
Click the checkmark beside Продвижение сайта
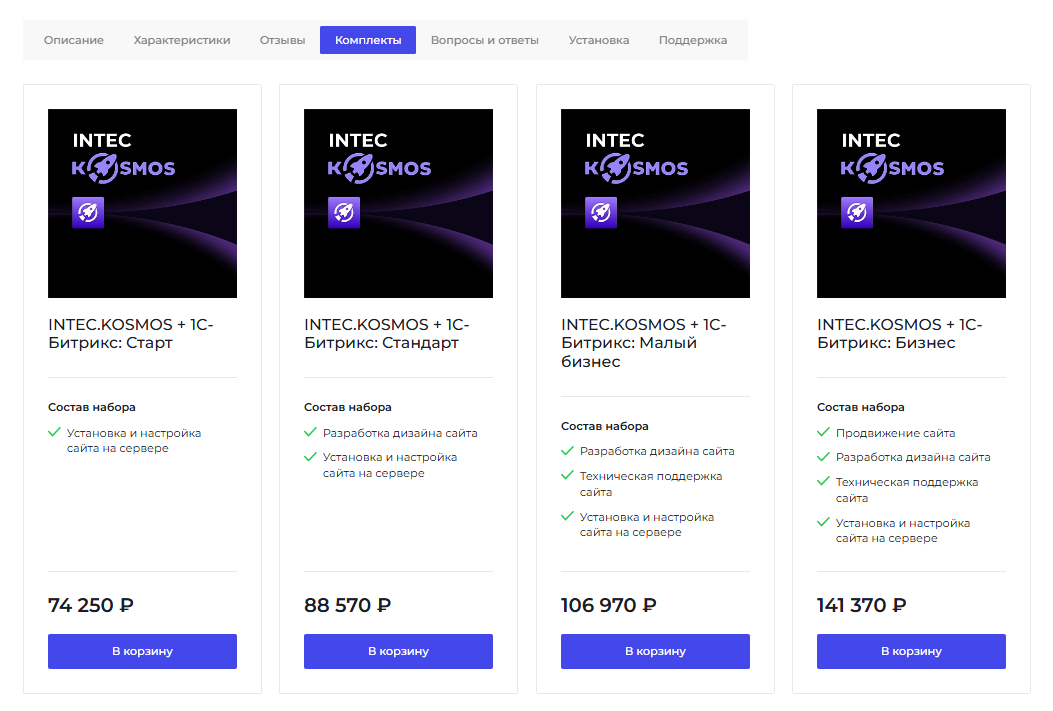pos(824,433)
